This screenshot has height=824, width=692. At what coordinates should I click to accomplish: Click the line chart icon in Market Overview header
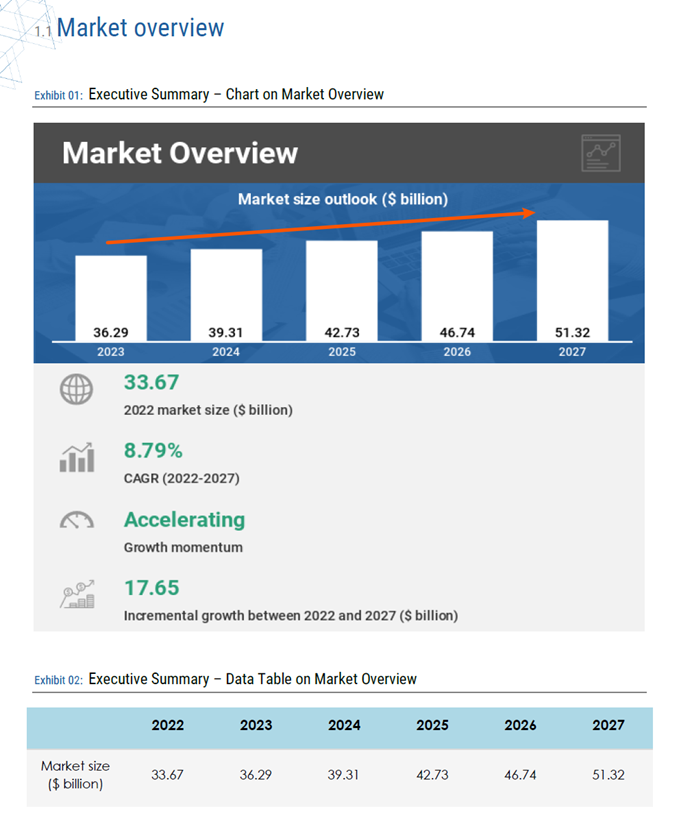coord(601,153)
